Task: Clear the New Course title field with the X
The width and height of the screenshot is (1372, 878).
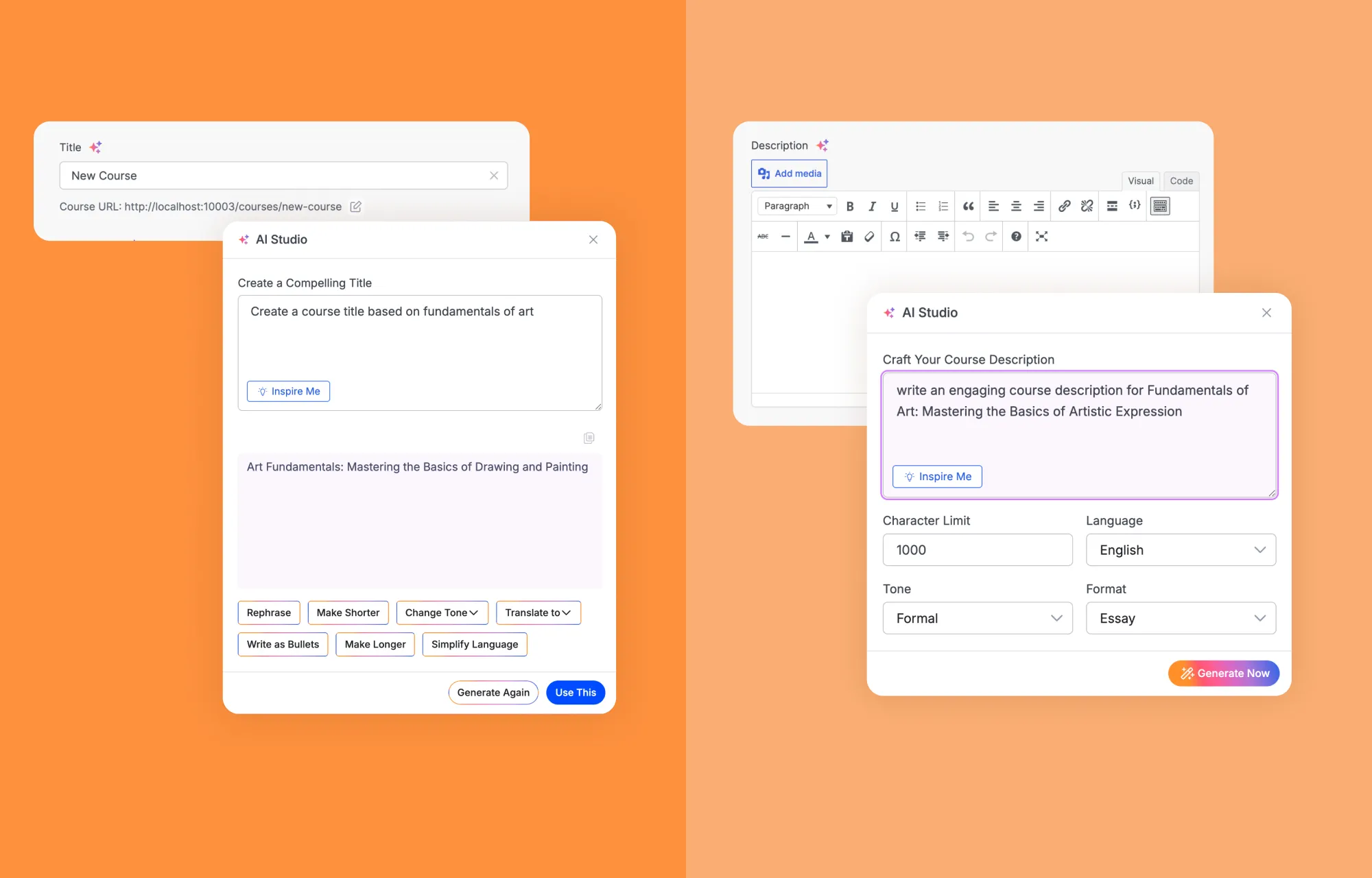Action: tap(494, 176)
